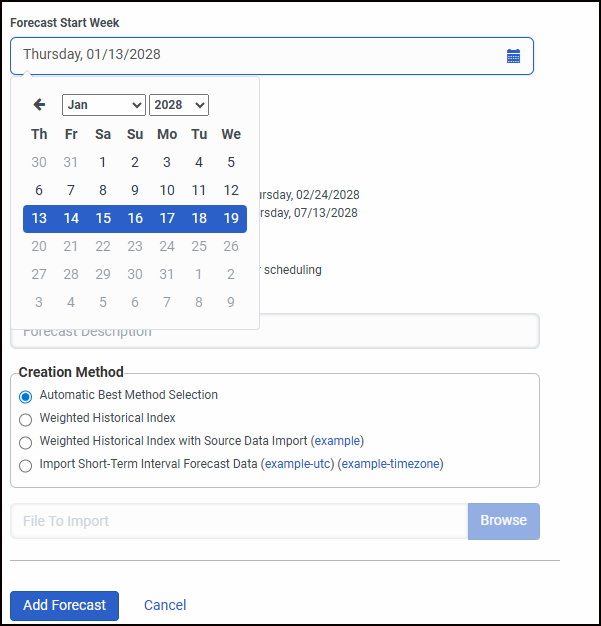
Task: Click the Forecast Start Week date field
Action: 260,55
